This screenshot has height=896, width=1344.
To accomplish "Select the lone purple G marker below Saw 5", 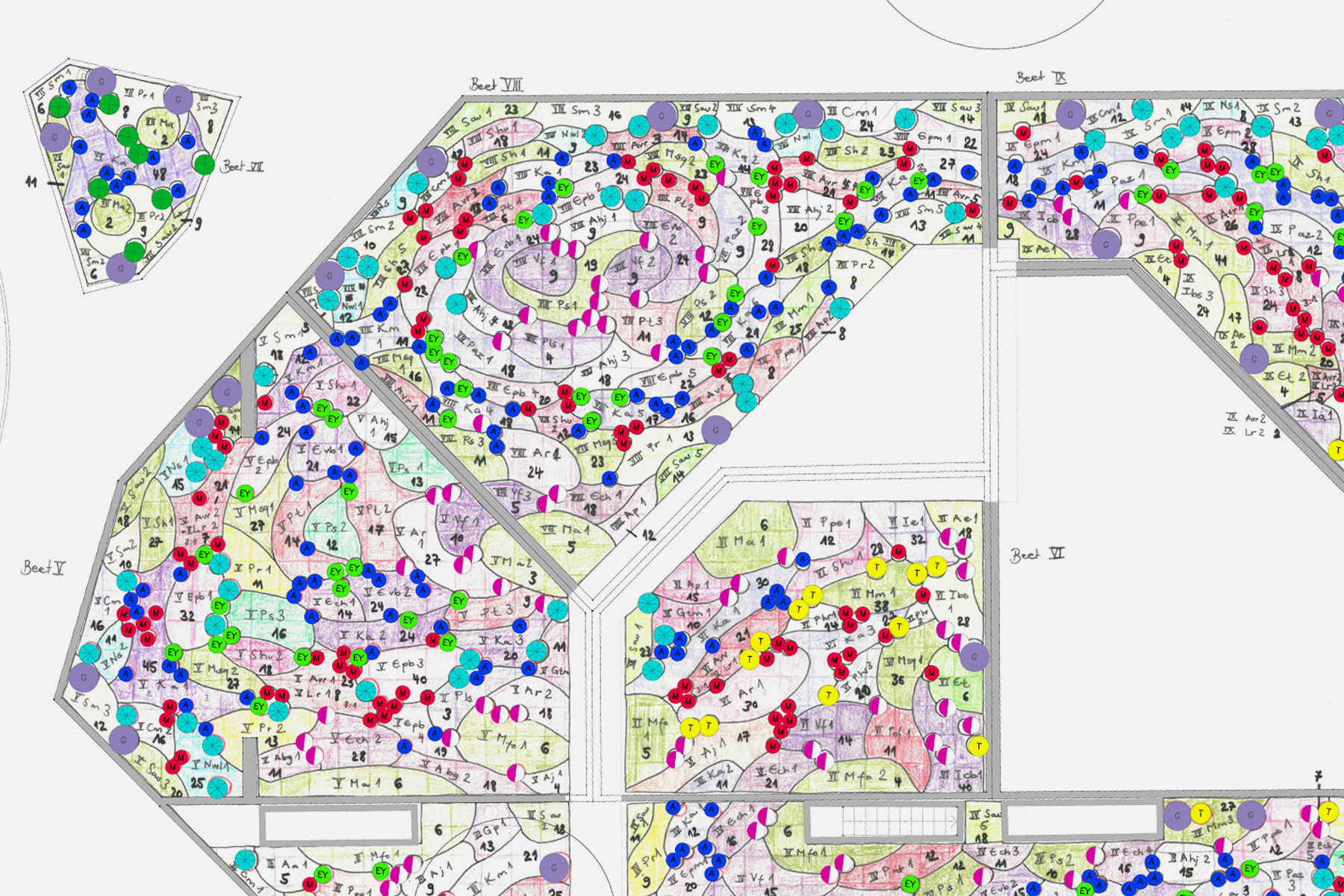I will coord(716,430).
